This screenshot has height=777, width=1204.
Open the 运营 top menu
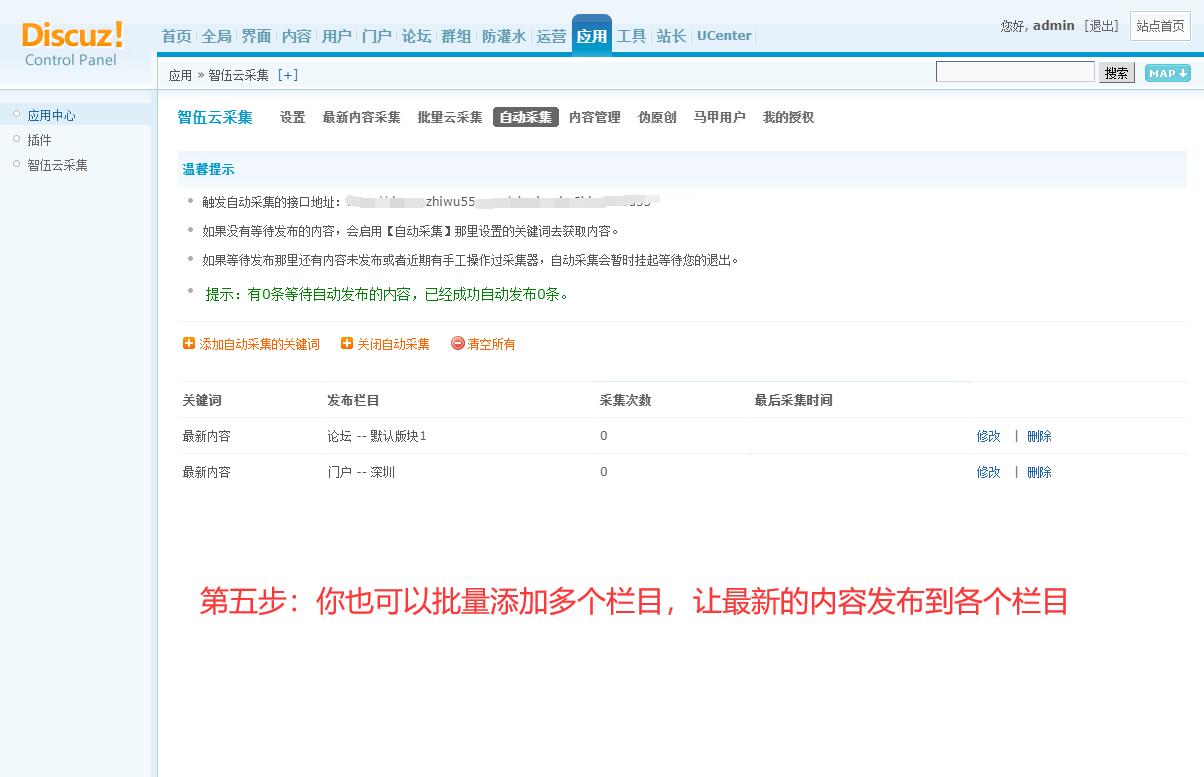551,36
